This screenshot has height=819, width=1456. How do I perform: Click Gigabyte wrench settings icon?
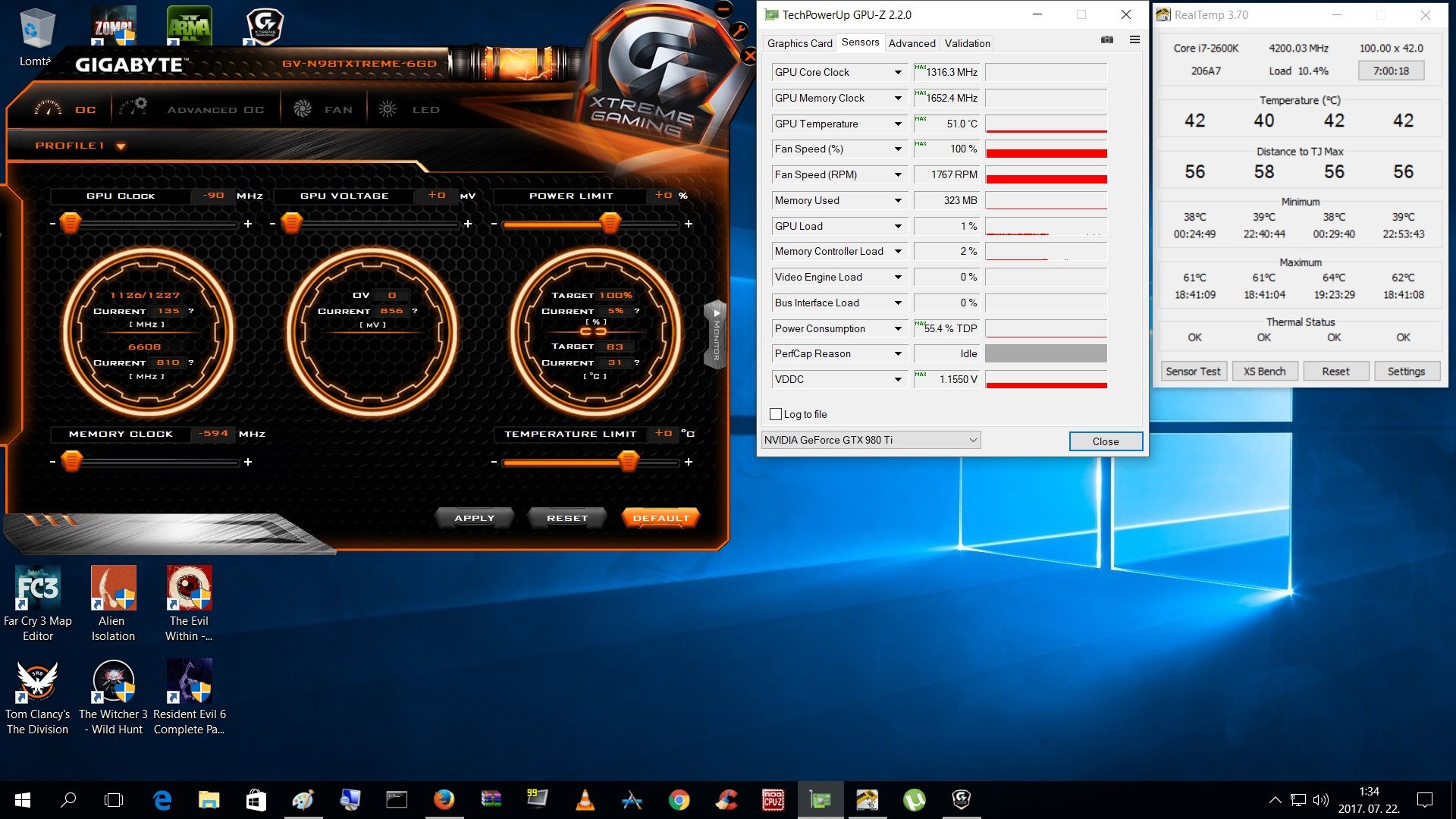point(738,30)
